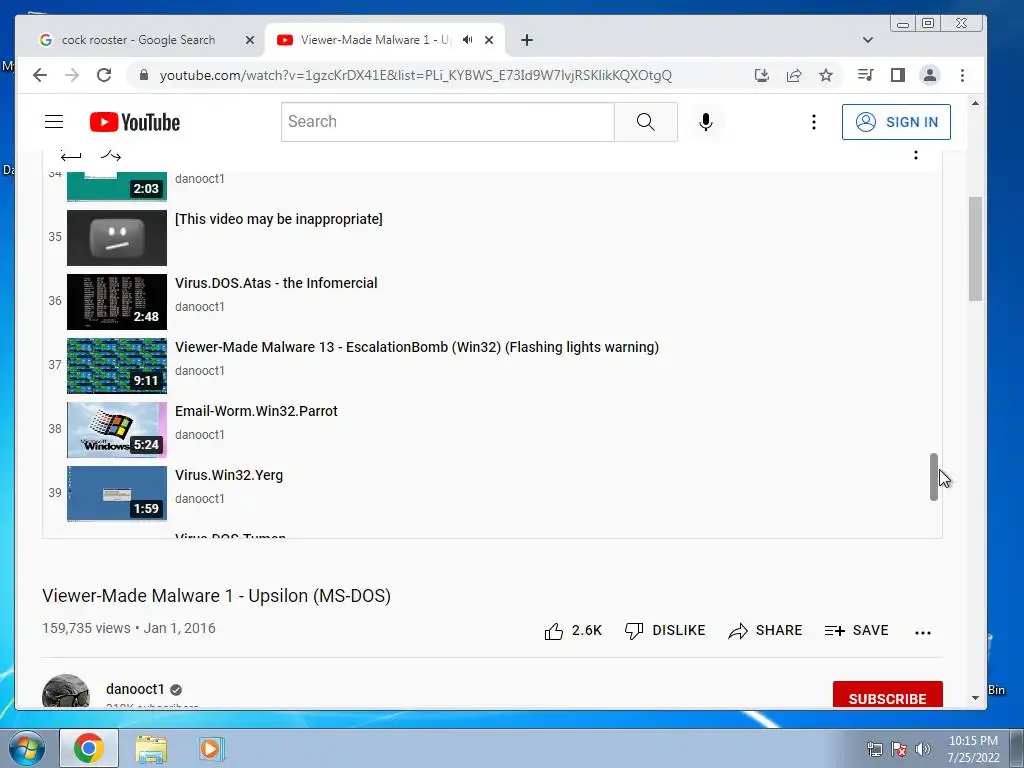The width and height of the screenshot is (1024, 768).
Task: Expand the tab search chevron
Action: click(868, 40)
